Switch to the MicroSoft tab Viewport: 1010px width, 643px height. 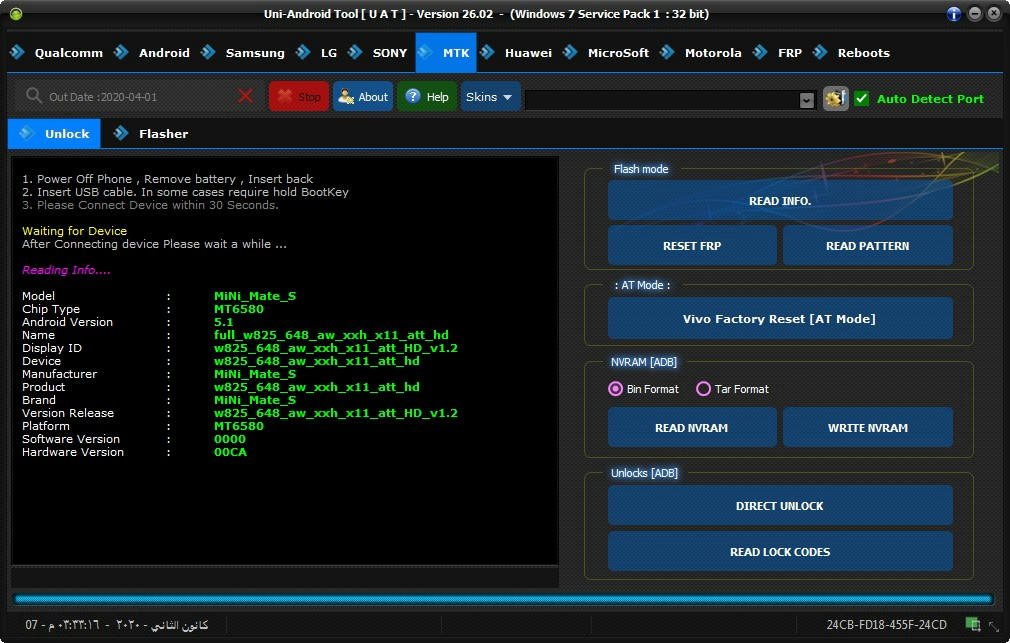(607, 53)
